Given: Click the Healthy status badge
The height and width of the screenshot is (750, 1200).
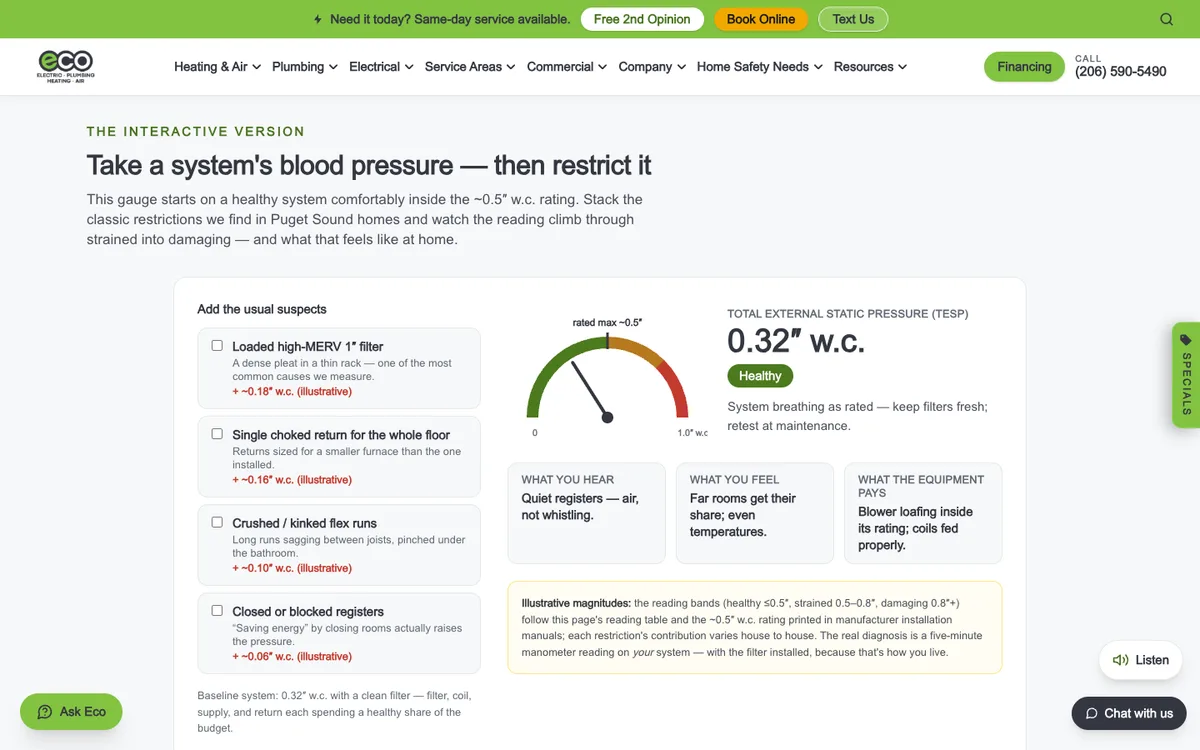Looking at the screenshot, I should click(x=760, y=376).
